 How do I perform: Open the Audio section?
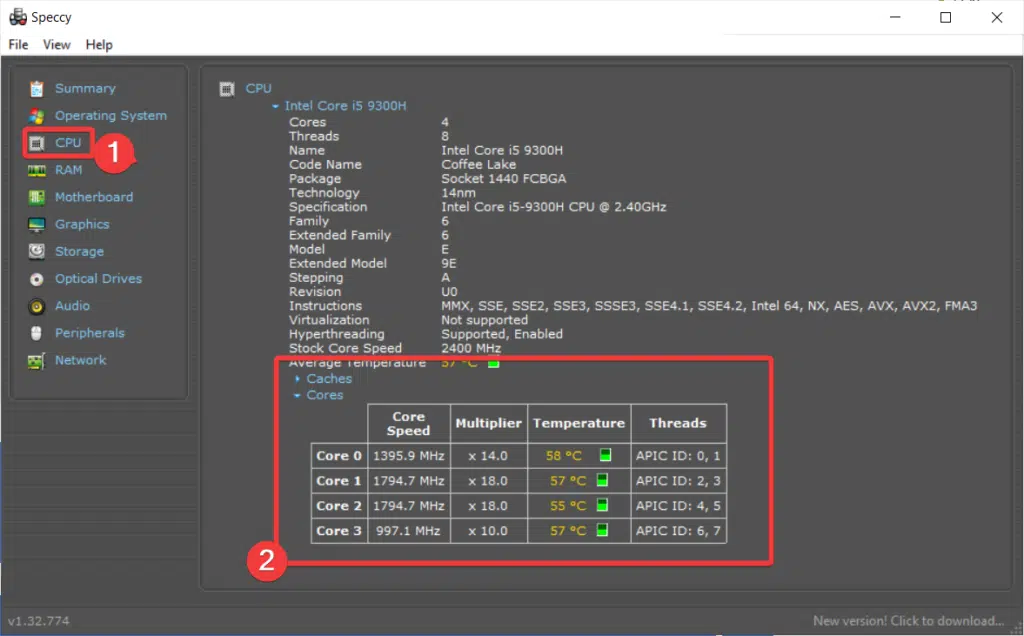(72, 306)
